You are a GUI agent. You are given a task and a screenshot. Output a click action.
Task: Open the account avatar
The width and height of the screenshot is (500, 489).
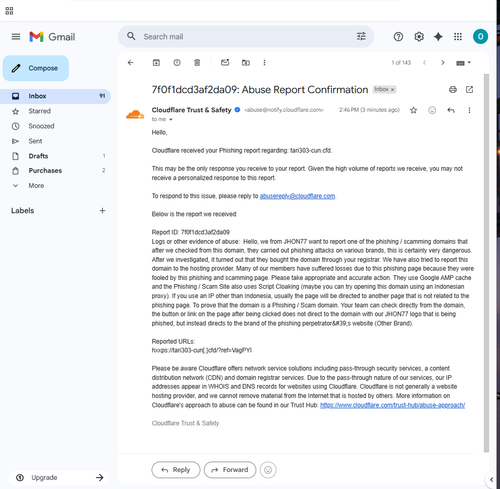click(x=480, y=36)
